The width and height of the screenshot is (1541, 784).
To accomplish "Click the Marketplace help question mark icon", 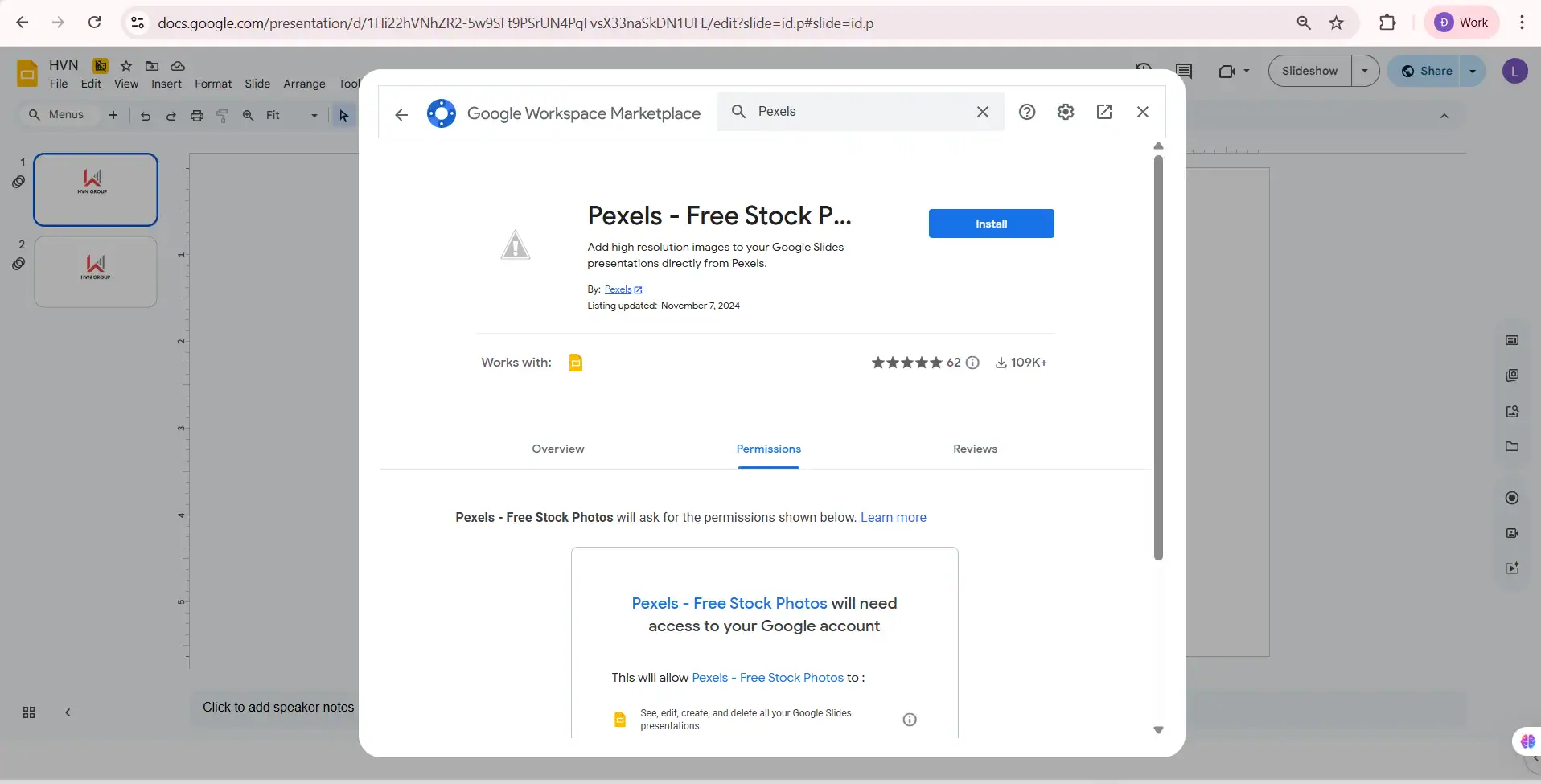I will [1026, 112].
